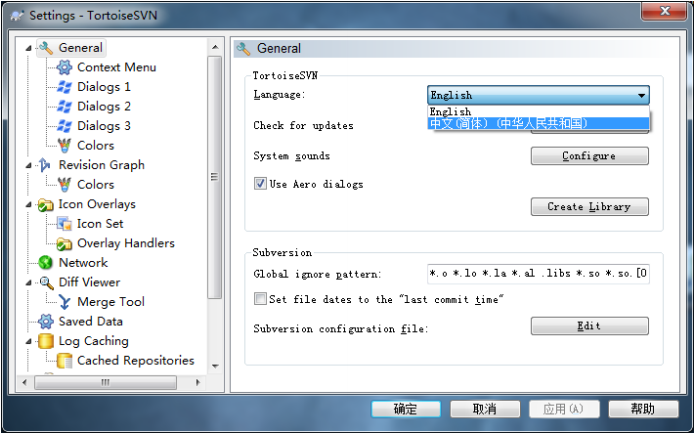Click the Create Library button

(x=590, y=207)
